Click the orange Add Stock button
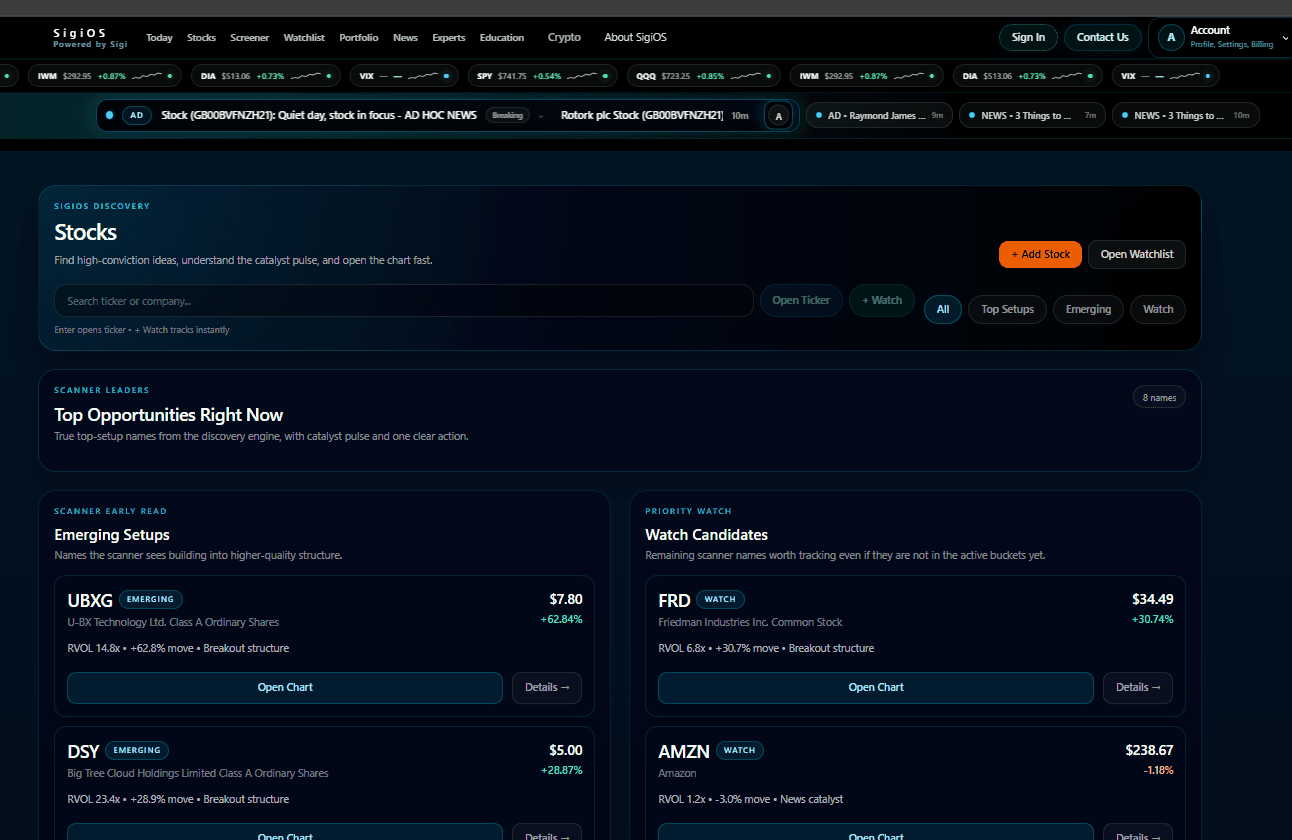 pyautogui.click(x=1040, y=254)
